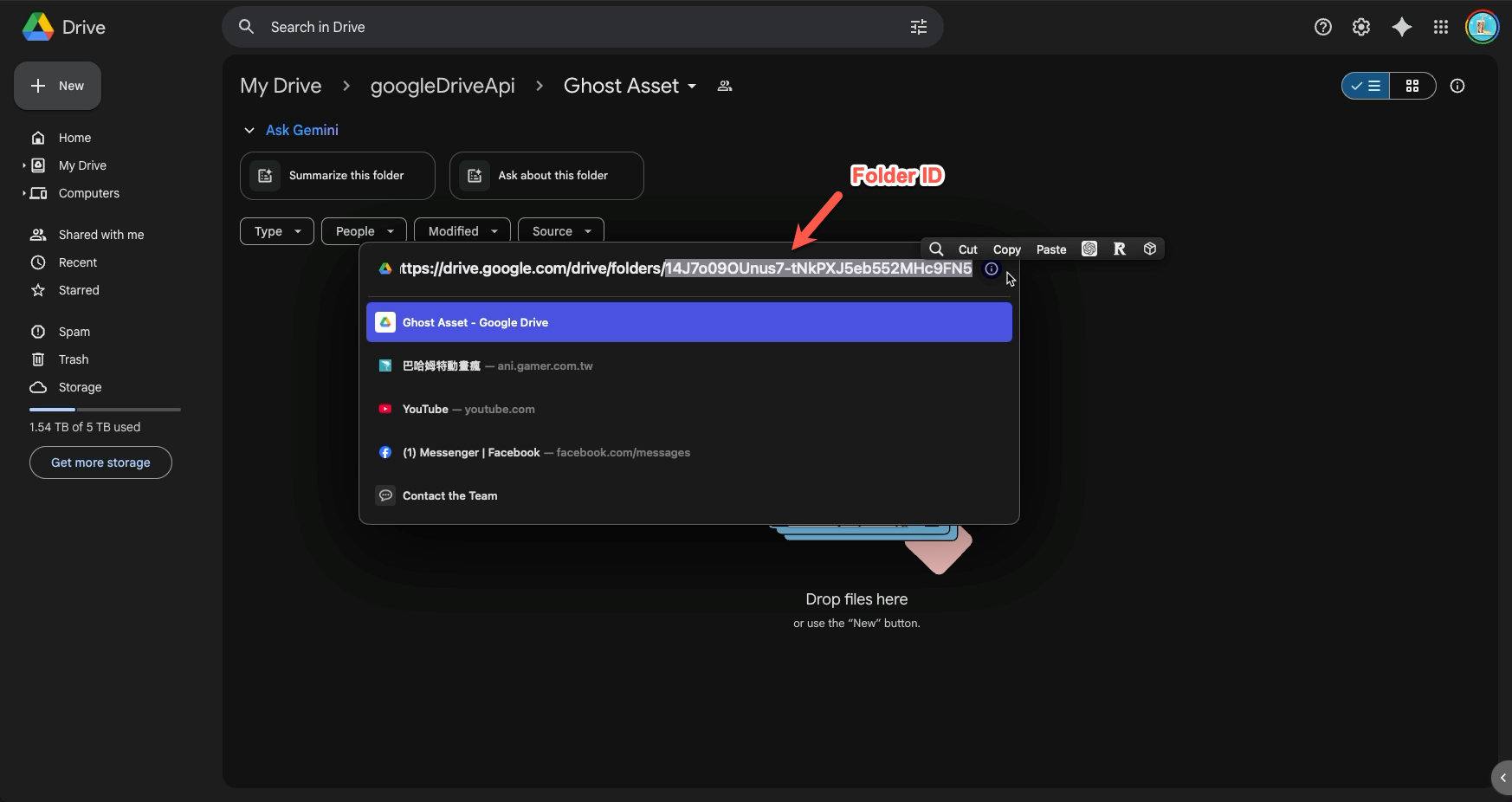Open the Help support icon

point(1323,27)
